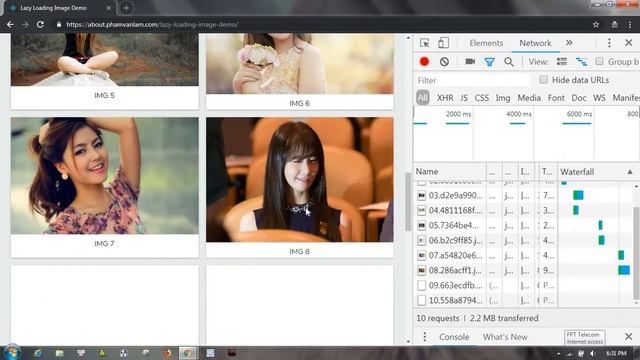640x360 pixels.
Task: Open network search with the magnifier icon
Action: tap(509, 62)
